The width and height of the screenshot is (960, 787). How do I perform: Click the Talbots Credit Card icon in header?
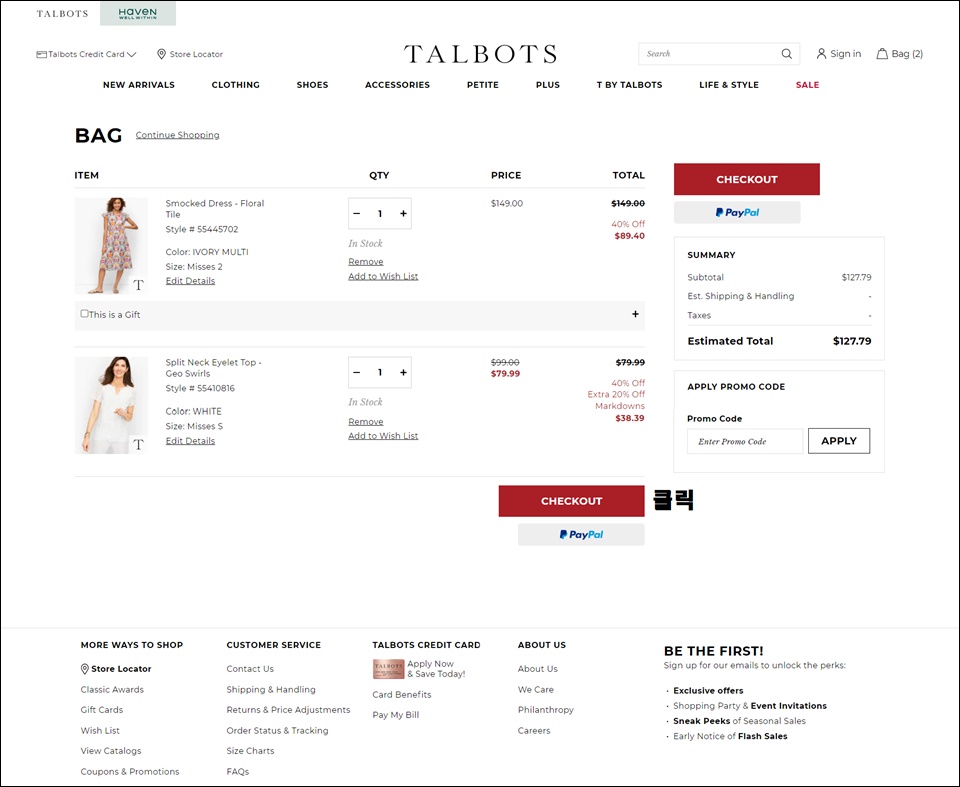[42, 55]
